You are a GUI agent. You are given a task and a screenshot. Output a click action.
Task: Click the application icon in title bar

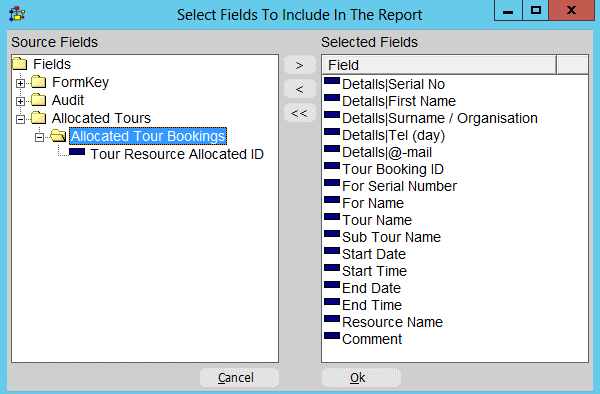(17, 14)
